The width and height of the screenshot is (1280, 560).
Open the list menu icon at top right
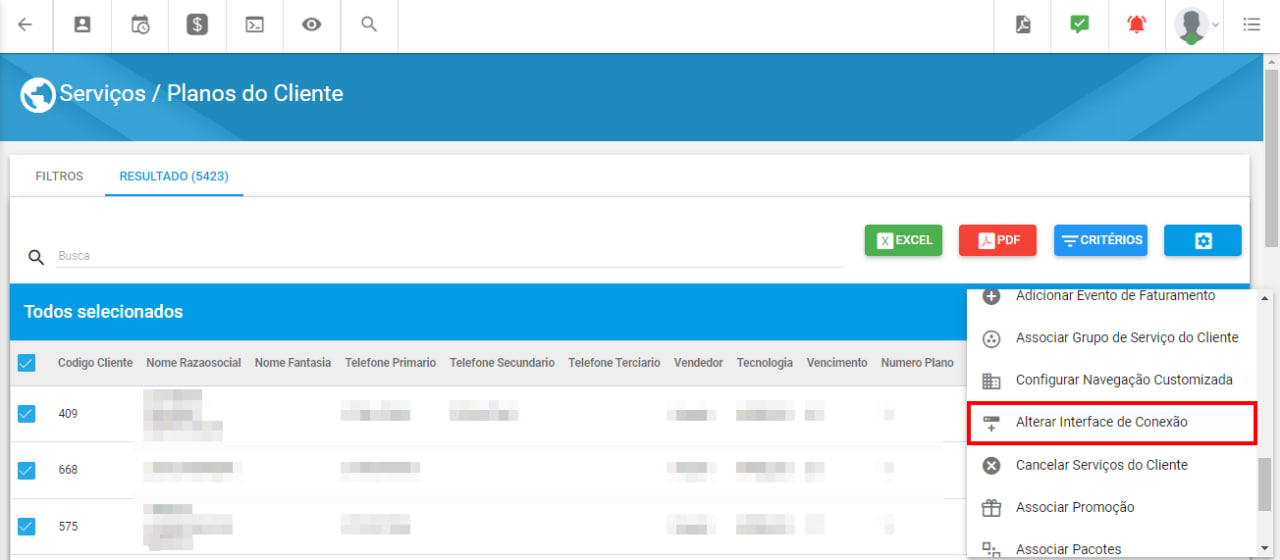pos(1251,25)
